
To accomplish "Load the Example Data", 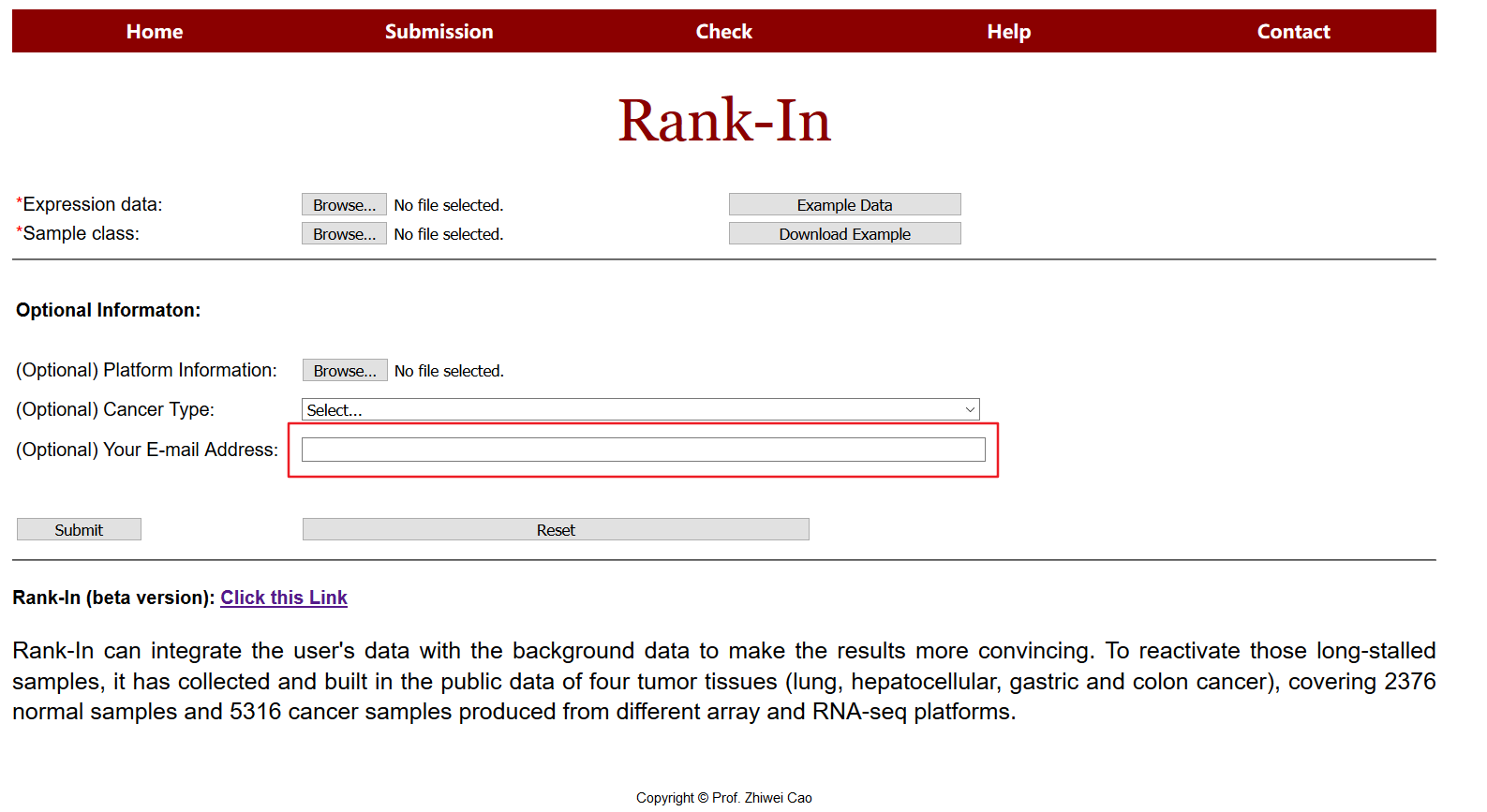I will click(844, 204).
